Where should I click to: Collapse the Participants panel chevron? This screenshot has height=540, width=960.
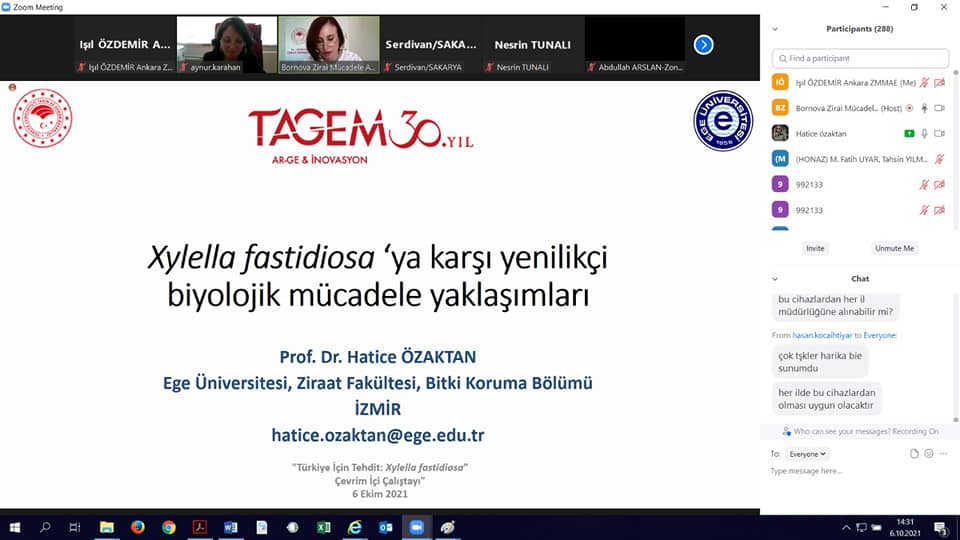click(x=775, y=29)
